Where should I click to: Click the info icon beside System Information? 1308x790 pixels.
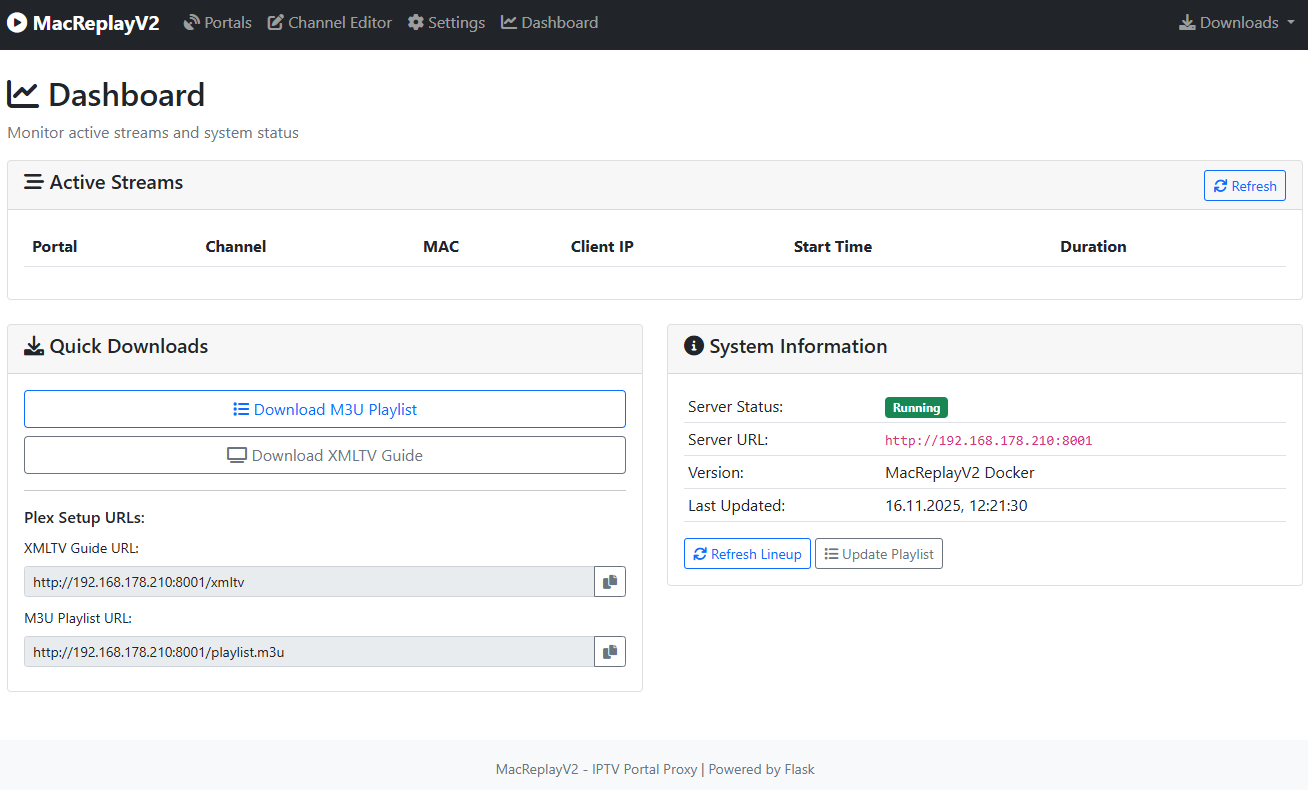pos(694,346)
